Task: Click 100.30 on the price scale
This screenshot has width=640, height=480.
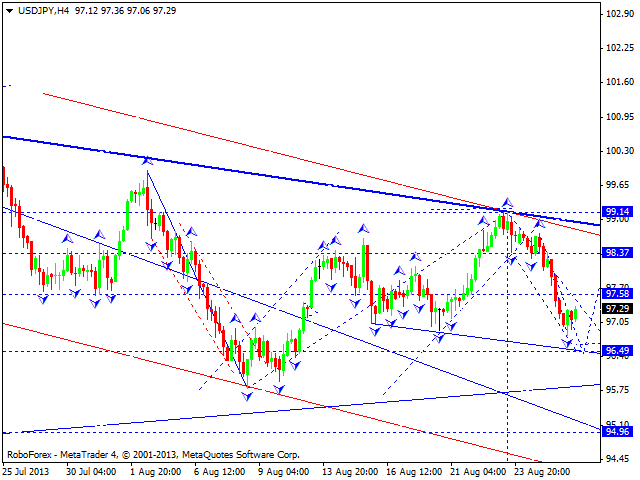Action: pyautogui.click(x=620, y=151)
